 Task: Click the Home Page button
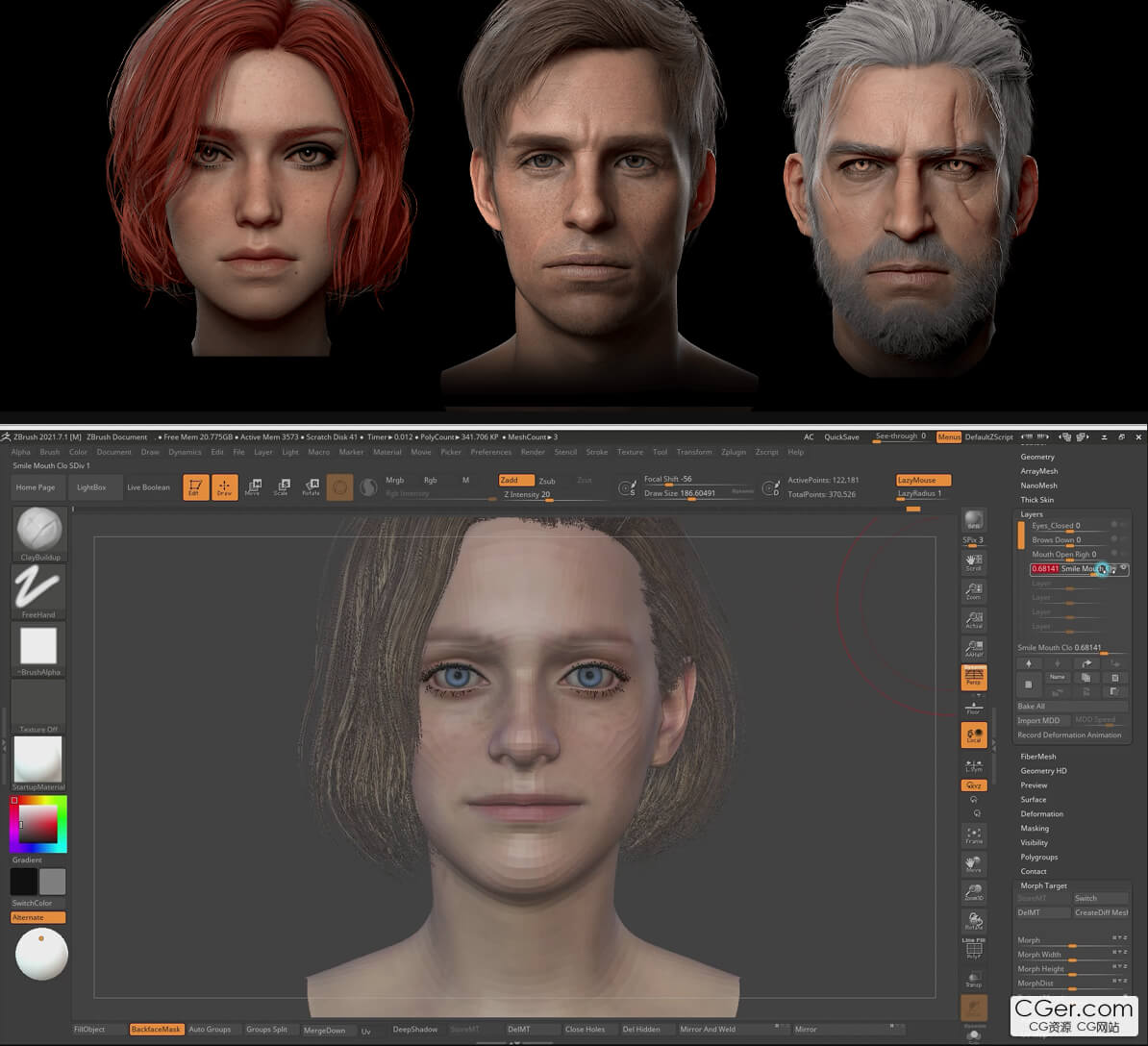coord(36,487)
